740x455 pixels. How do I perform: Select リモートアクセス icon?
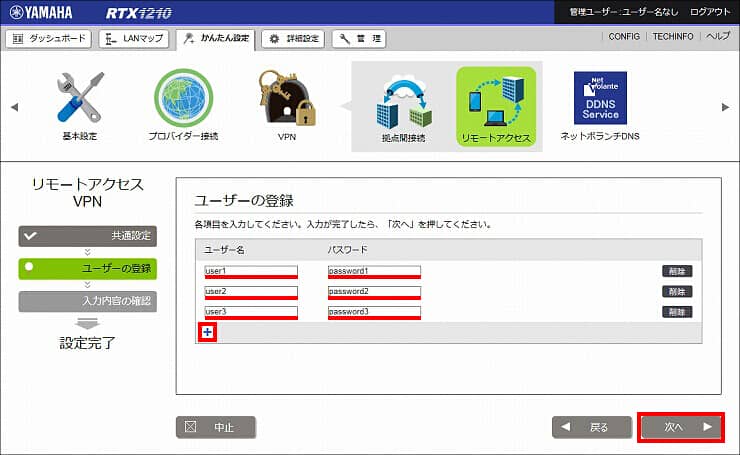496,106
